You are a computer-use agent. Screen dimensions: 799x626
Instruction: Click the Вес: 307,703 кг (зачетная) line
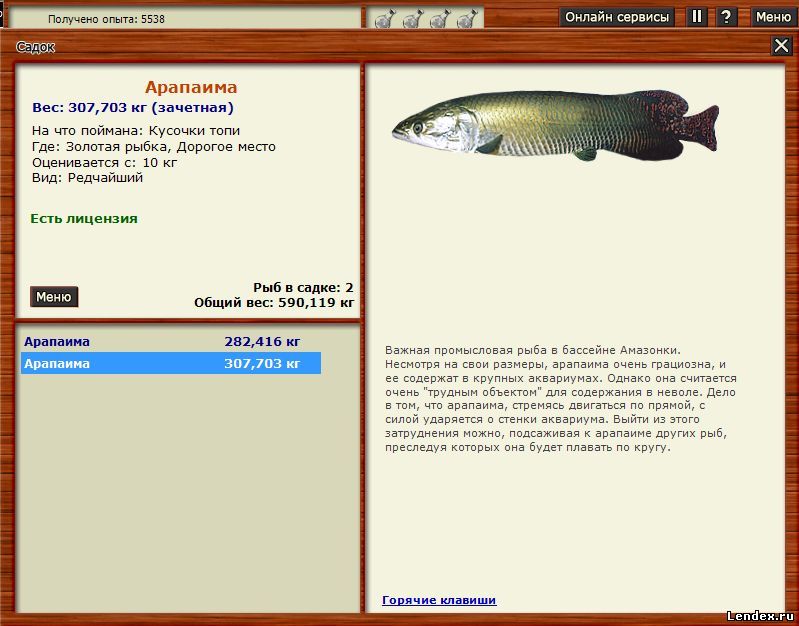click(133, 108)
